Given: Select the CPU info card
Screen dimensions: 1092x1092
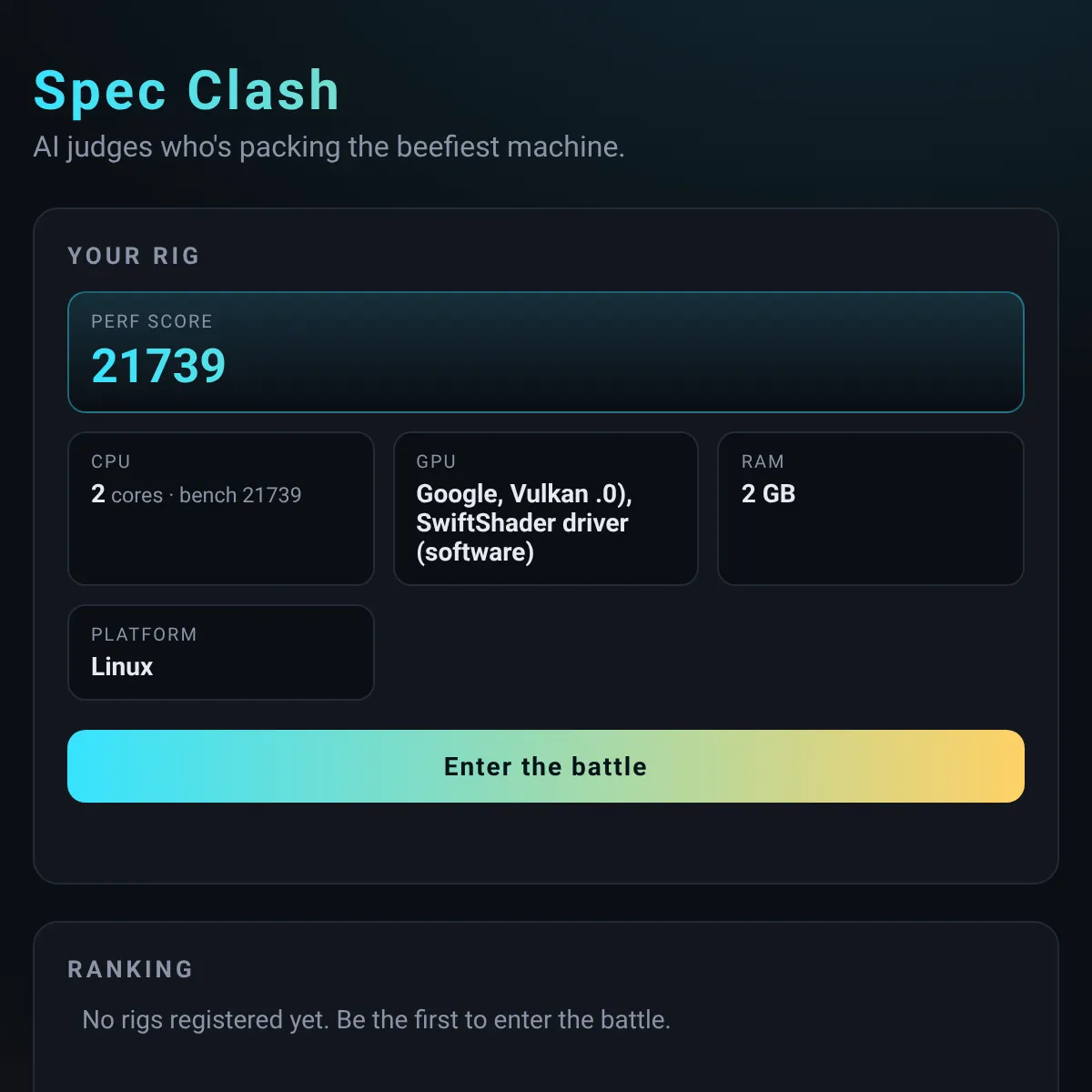Looking at the screenshot, I should pos(221,509).
